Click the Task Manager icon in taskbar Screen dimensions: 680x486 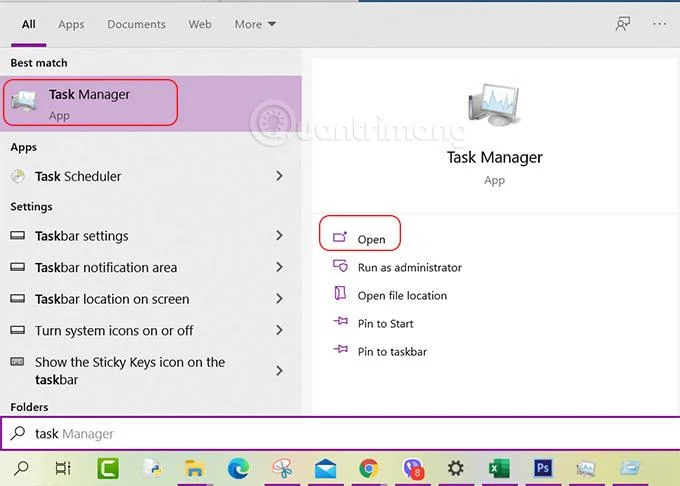click(585, 468)
